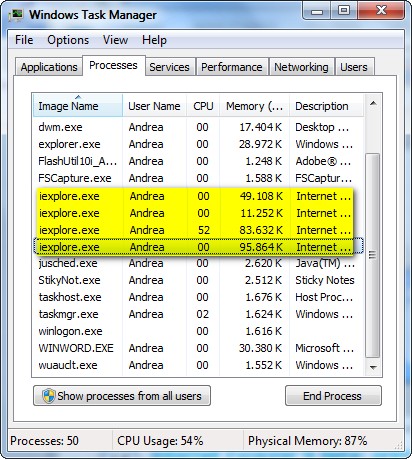This screenshot has height=459, width=412.
Task: Switch to the Applications tab
Action: [49, 67]
